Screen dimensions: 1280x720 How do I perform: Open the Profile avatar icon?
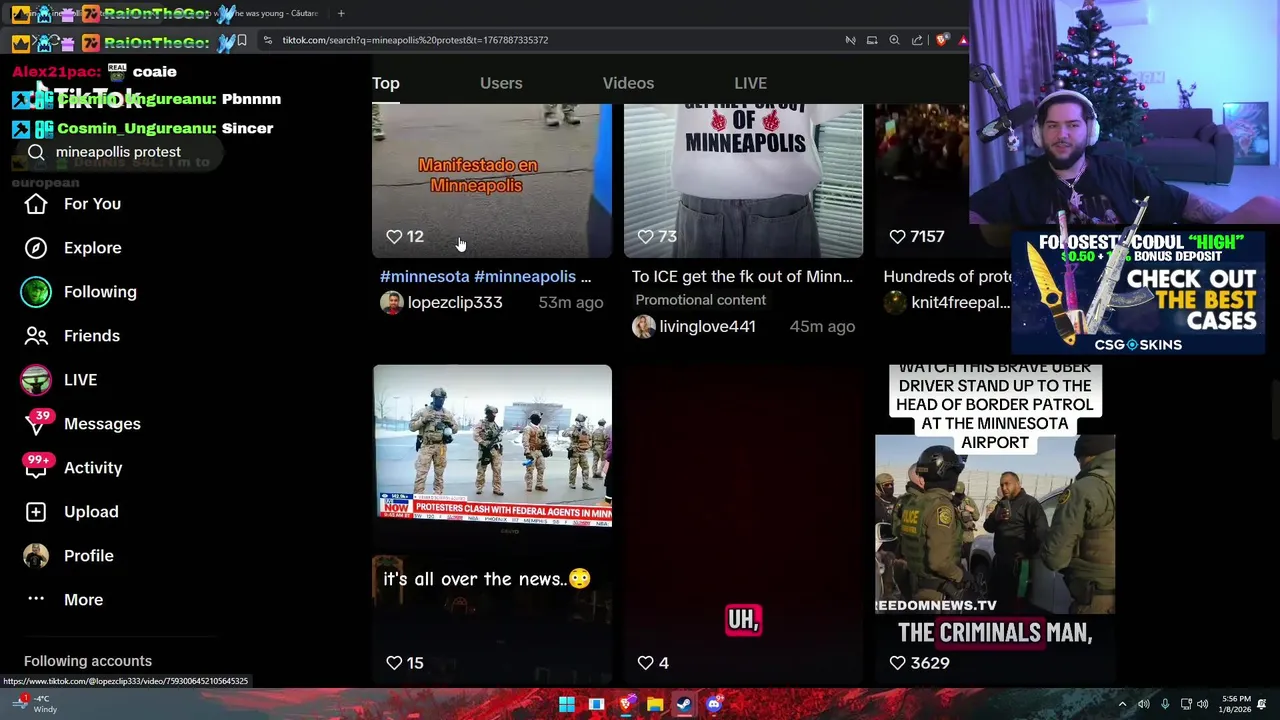pyautogui.click(x=36, y=556)
